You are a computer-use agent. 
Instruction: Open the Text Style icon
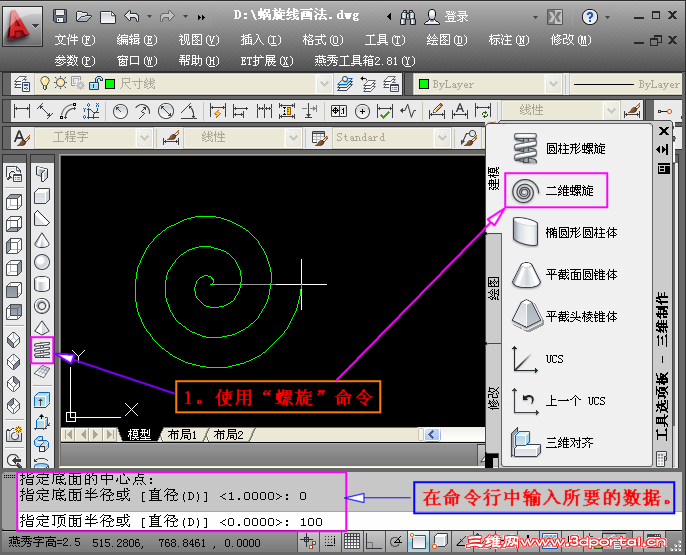point(21,138)
